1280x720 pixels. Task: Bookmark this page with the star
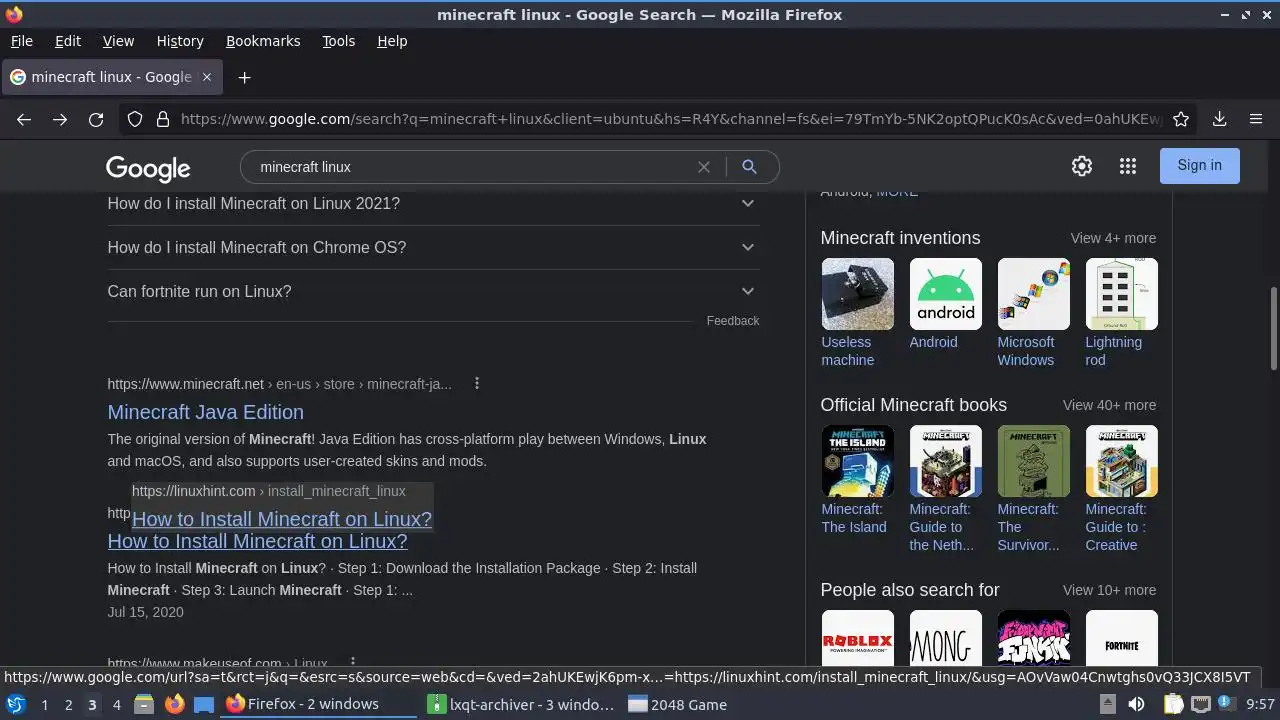pyautogui.click(x=1181, y=119)
